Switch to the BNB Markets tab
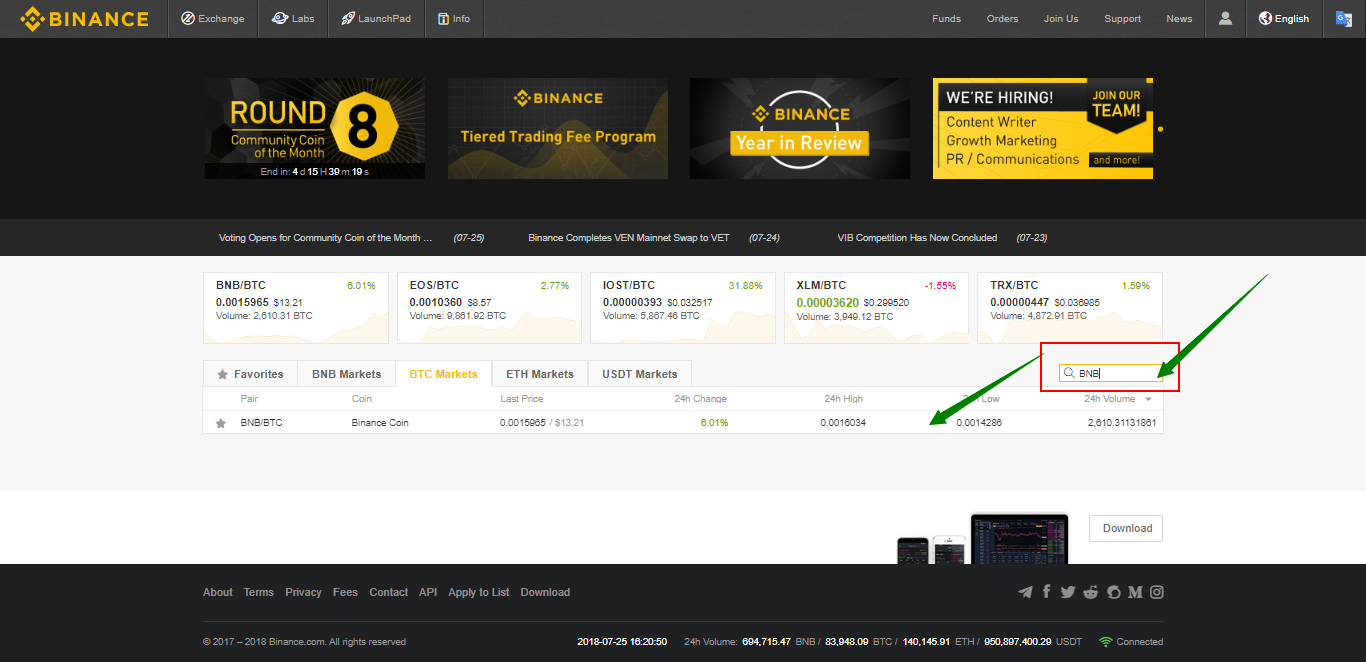This screenshot has width=1366, height=662. pos(346,374)
